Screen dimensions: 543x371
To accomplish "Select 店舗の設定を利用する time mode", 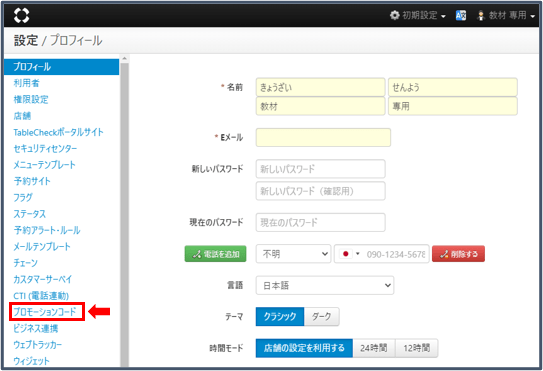I will [304, 348].
